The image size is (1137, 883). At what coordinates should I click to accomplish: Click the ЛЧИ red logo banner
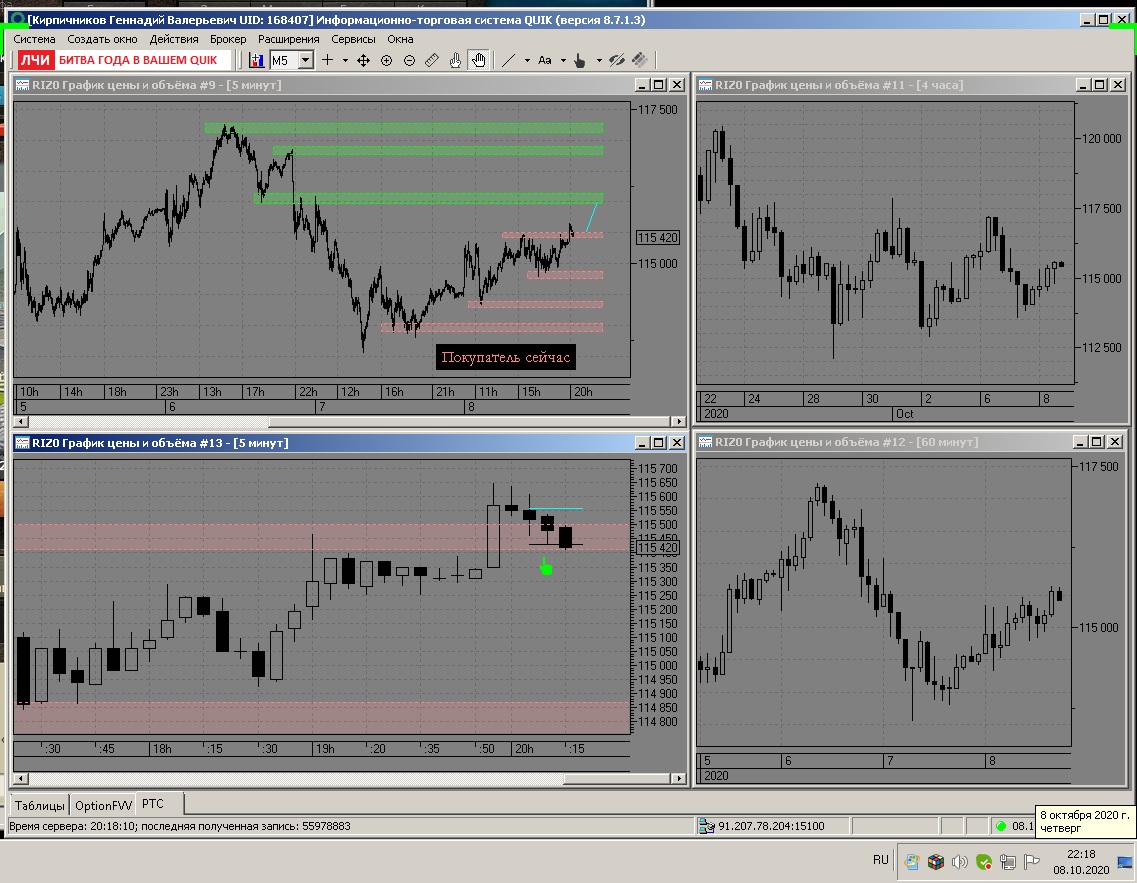(x=35, y=59)
